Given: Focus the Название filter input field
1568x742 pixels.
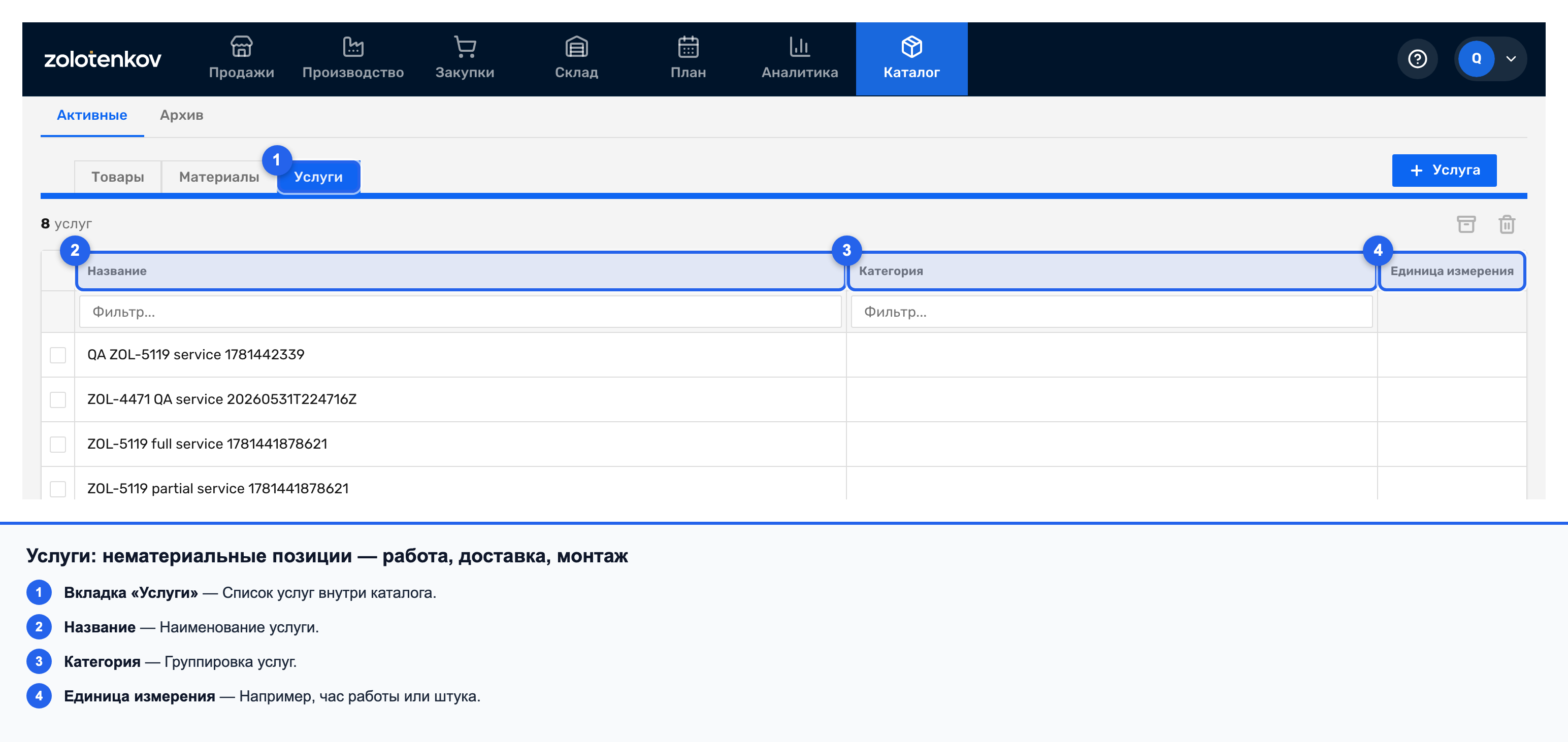Looking at the screenshot, I should pos(460,312).
